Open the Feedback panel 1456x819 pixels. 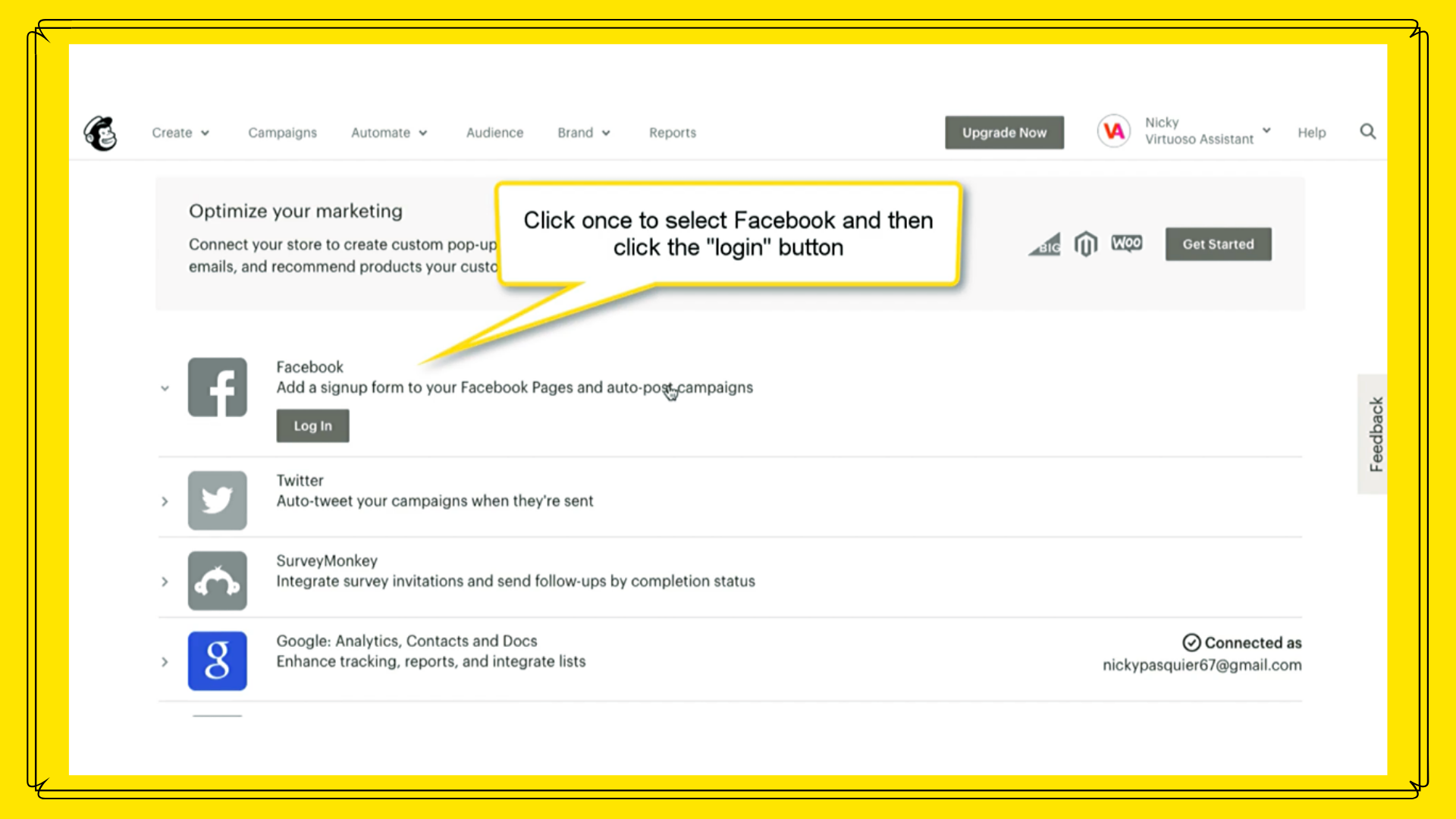click(x=1373, y=433)
